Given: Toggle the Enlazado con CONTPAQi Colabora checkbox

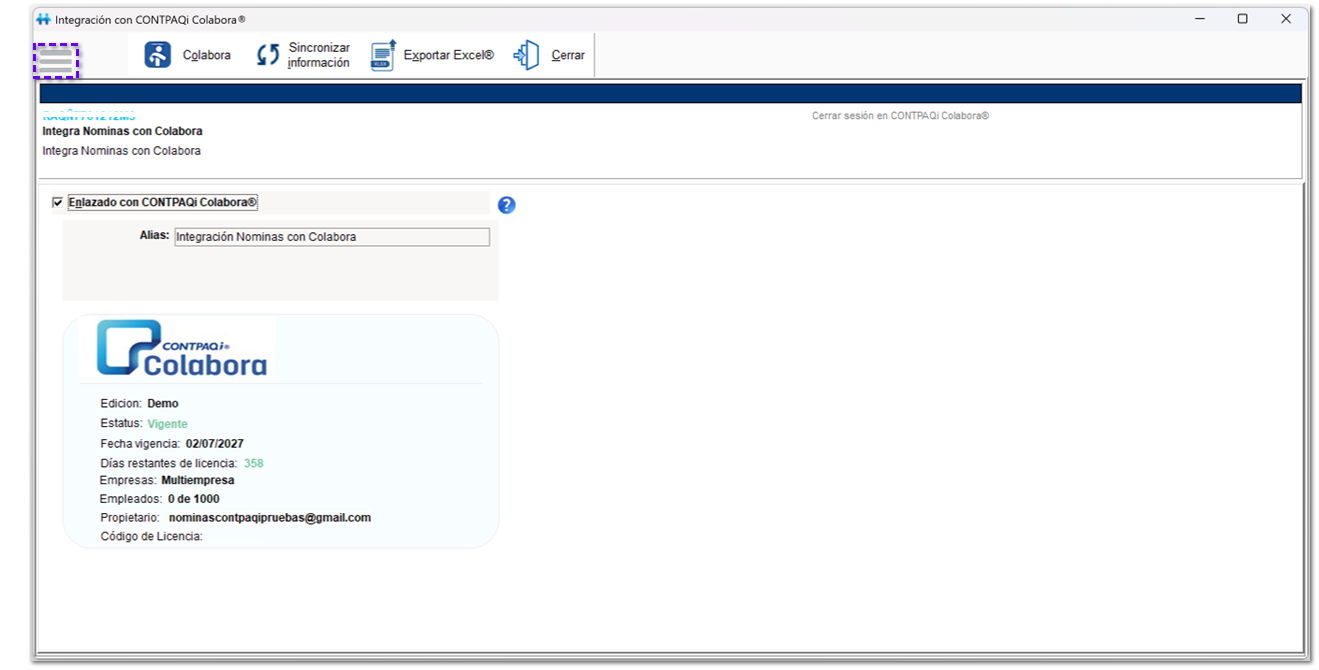Looking at the screenshot, I should tap(57, 203).
